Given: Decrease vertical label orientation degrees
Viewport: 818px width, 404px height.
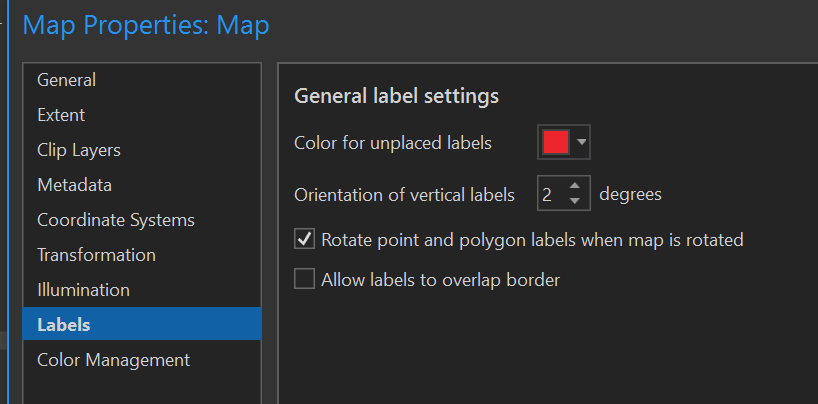Looking at the screenshot, I should tap(574, 202).
